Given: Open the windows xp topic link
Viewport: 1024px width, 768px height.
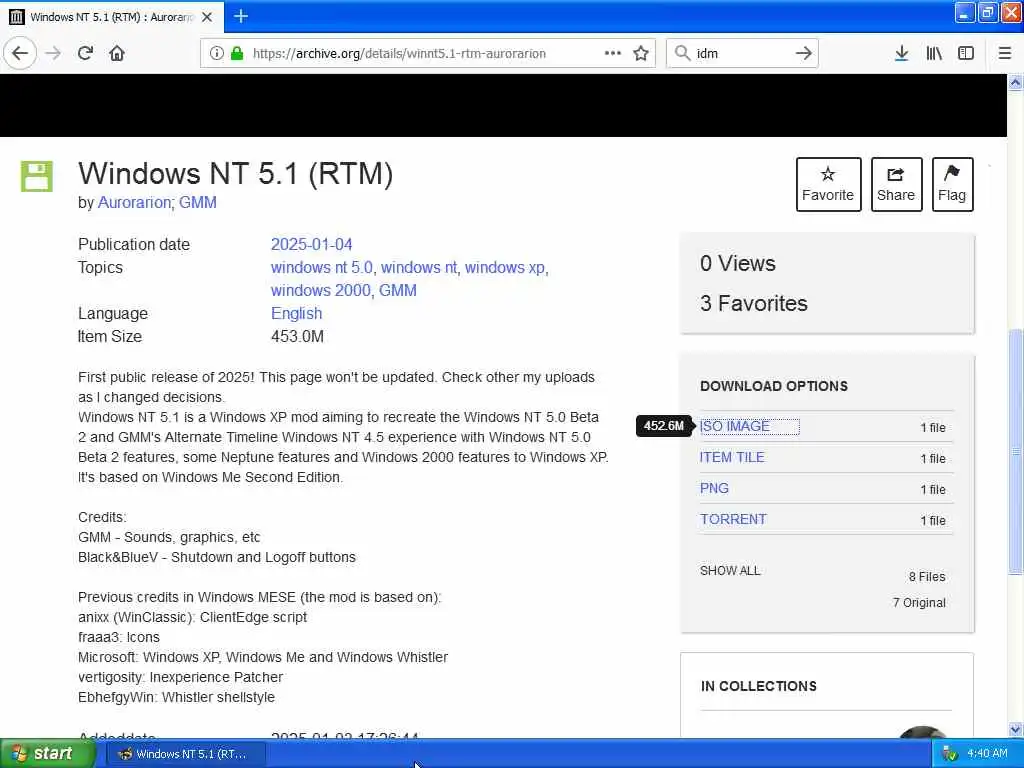Looking at the screenshot, I should 504,267.
